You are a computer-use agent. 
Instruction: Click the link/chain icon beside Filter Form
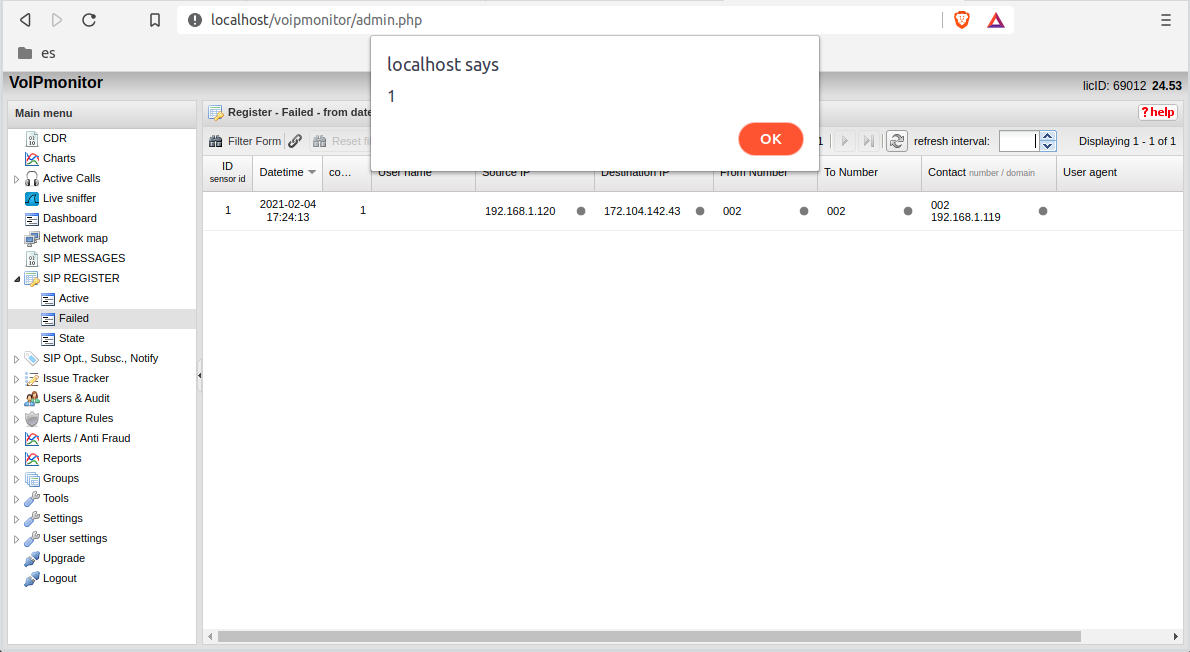coord(295,140)
